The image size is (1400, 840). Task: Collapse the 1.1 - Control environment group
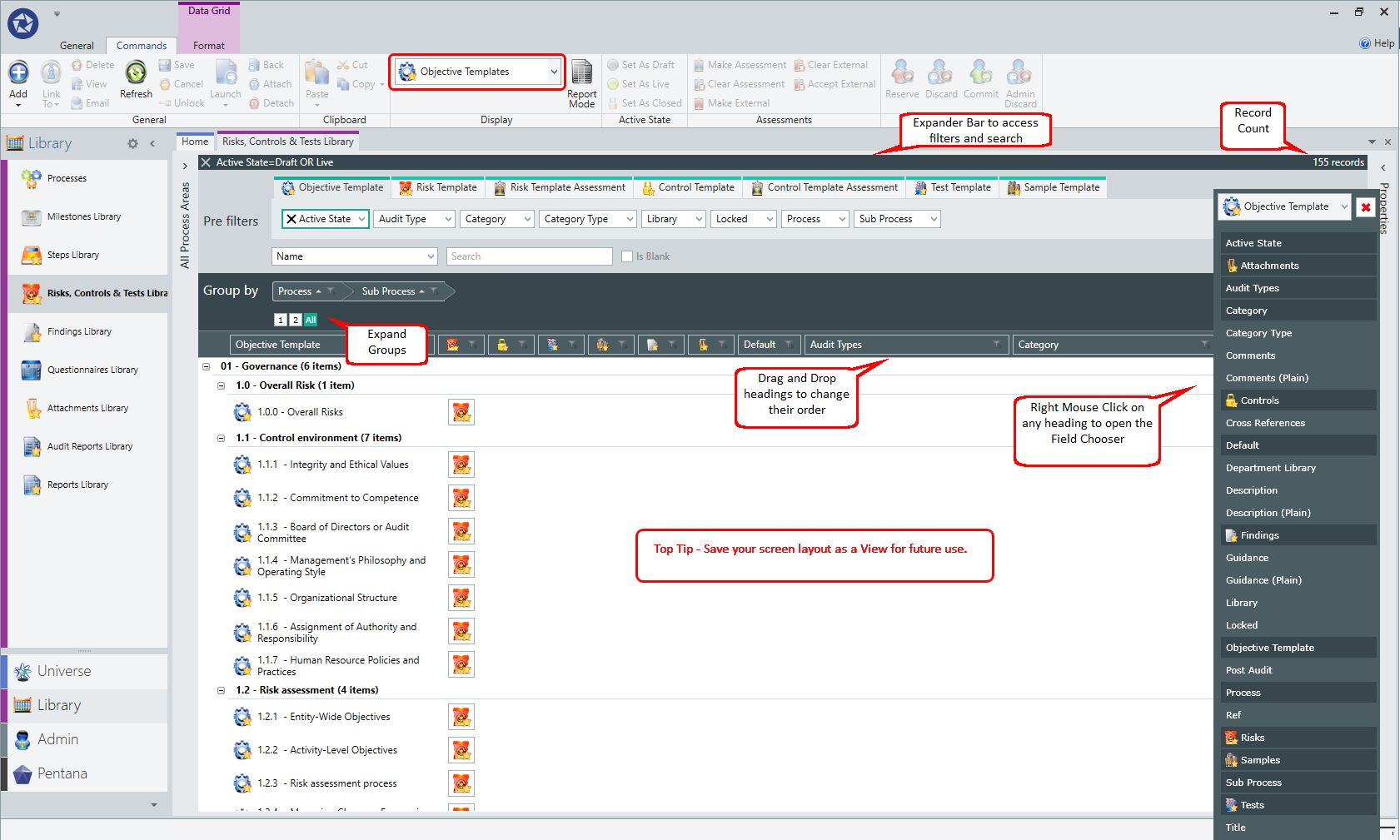click(222, 438)
